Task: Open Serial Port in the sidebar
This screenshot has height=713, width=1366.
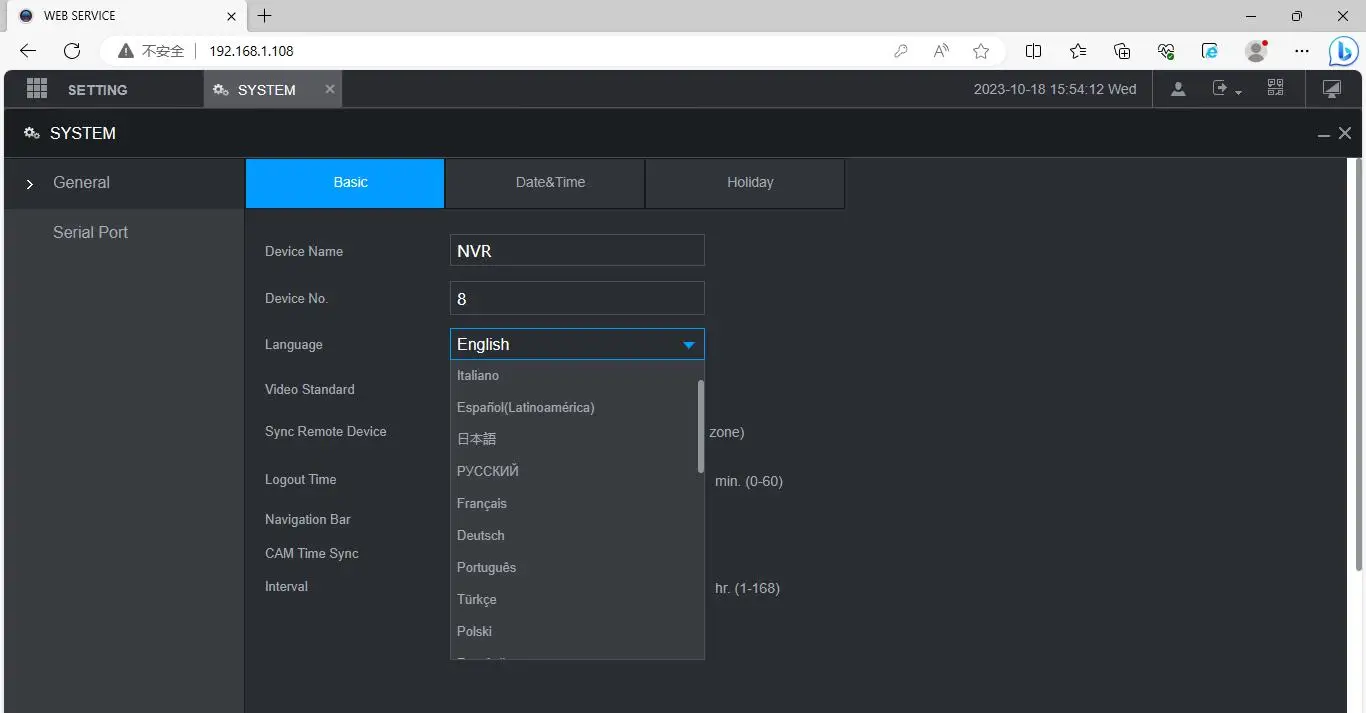Action: coord(90,232)
